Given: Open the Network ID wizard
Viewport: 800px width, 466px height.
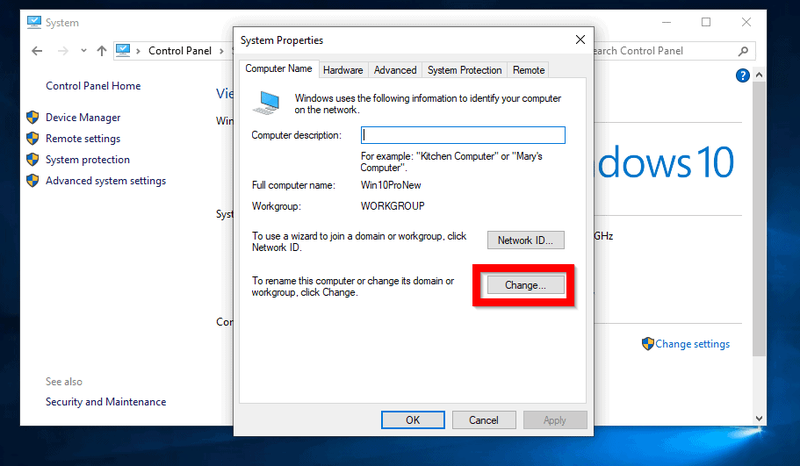Looking at the screenshot, I should [526, 240].
